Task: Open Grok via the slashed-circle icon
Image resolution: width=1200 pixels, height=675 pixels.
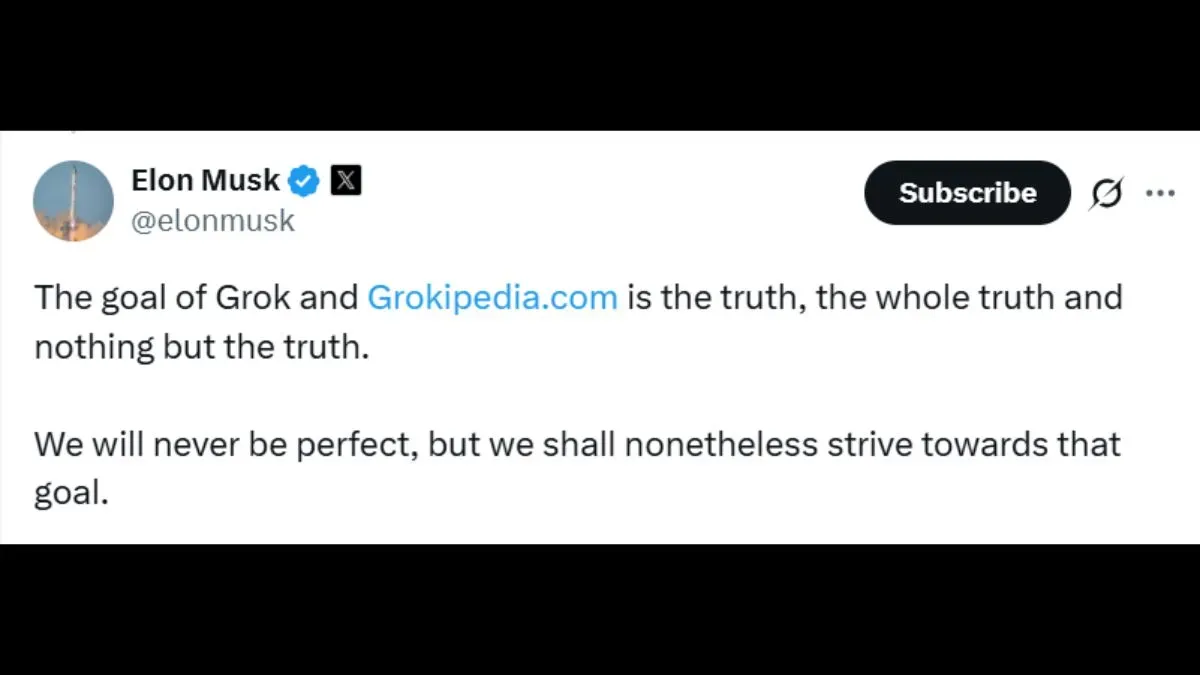Action: [x=1106, y=193]
